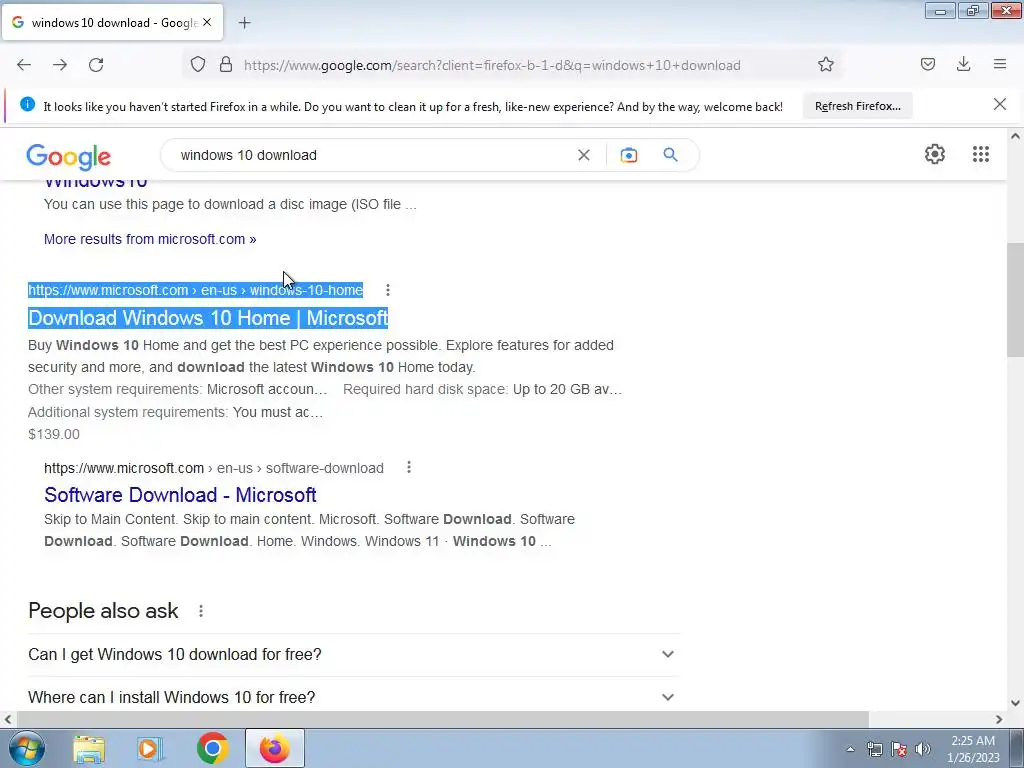Dismiss the Refresh Firefox notification bar

point(1000,104)
